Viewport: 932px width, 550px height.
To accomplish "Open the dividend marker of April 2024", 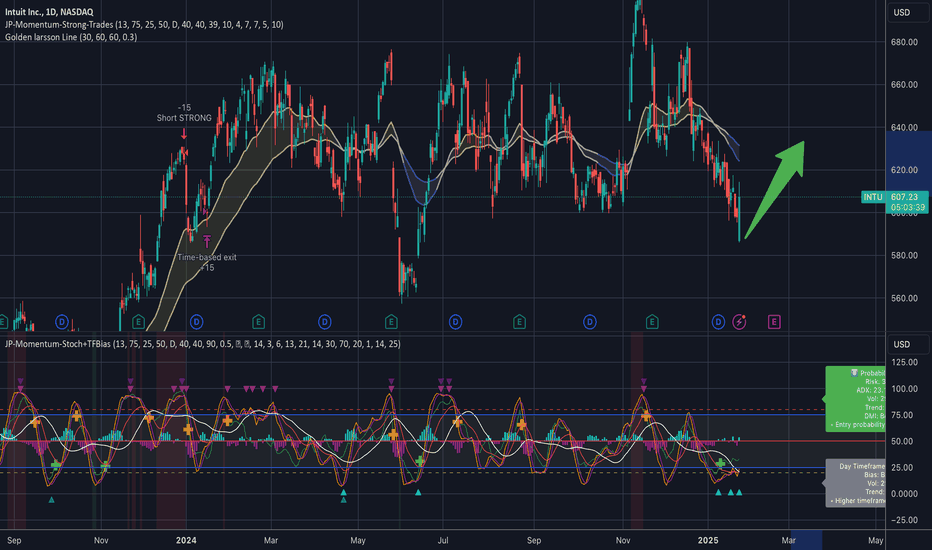I will (x=325, y=322).
